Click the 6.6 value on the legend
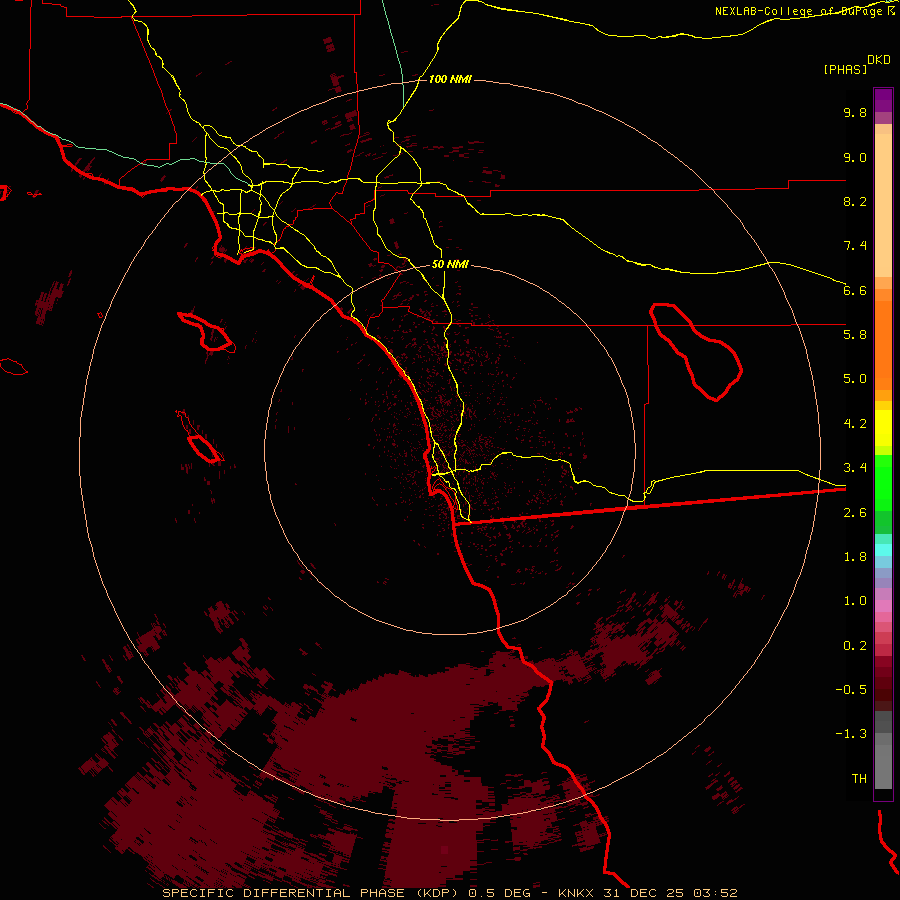The height and width of the screenshot is (900, 900). point(855,290)
